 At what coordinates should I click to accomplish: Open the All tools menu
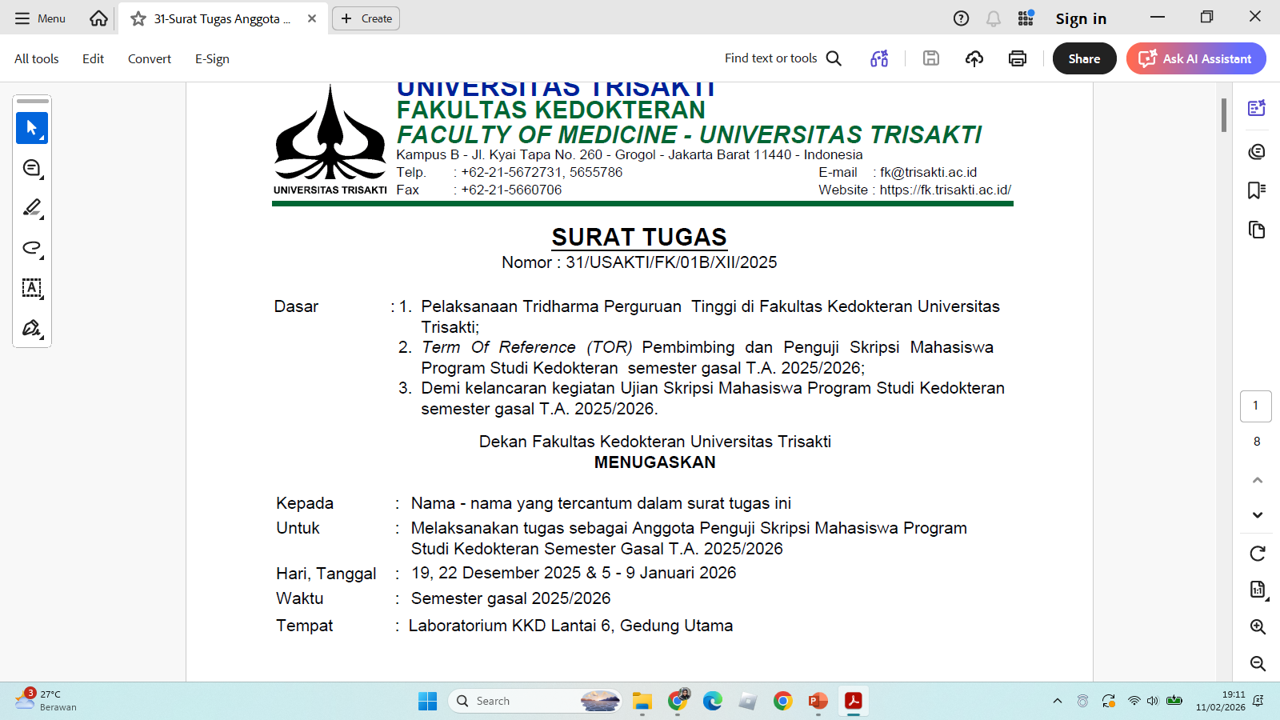point(36,59)
